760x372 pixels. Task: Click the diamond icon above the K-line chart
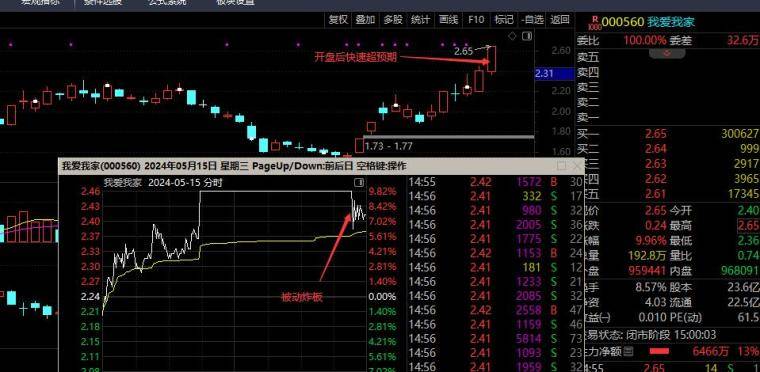pyautogui.click(x=512, y=36)
